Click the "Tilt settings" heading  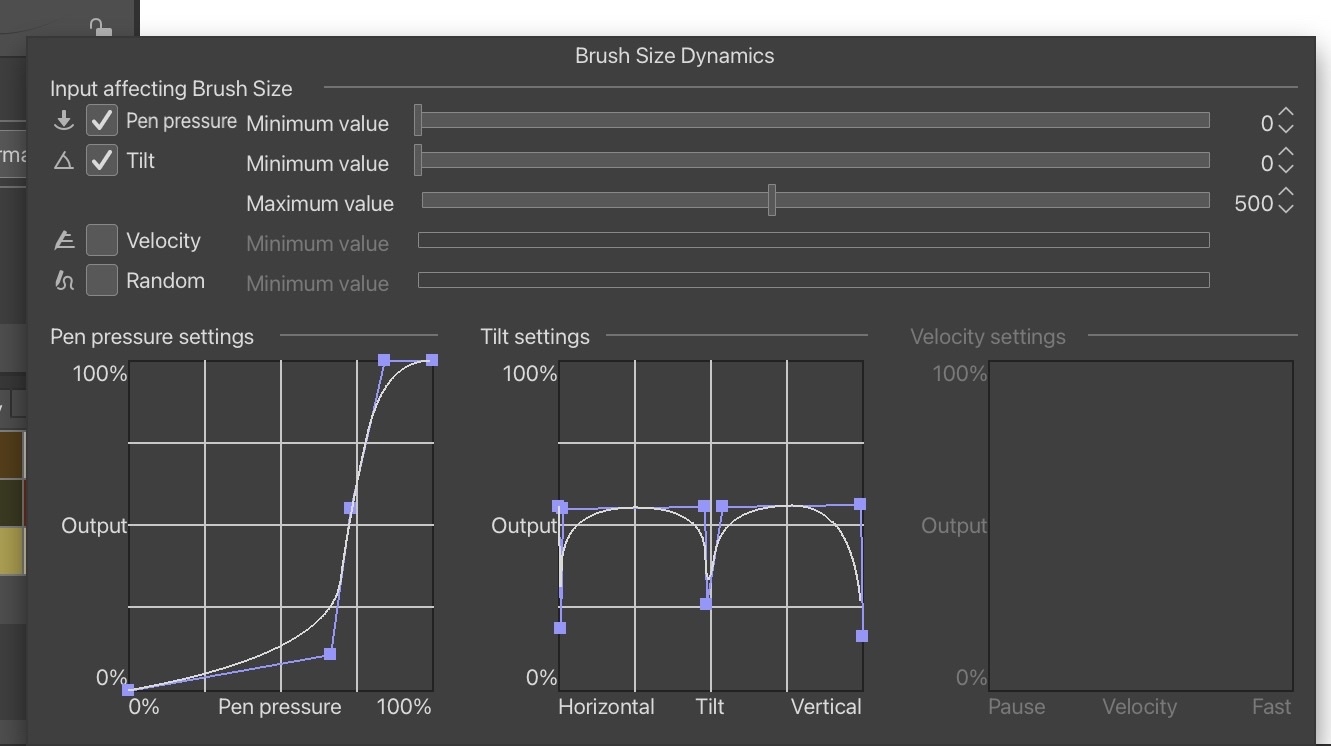coord(535,337)
